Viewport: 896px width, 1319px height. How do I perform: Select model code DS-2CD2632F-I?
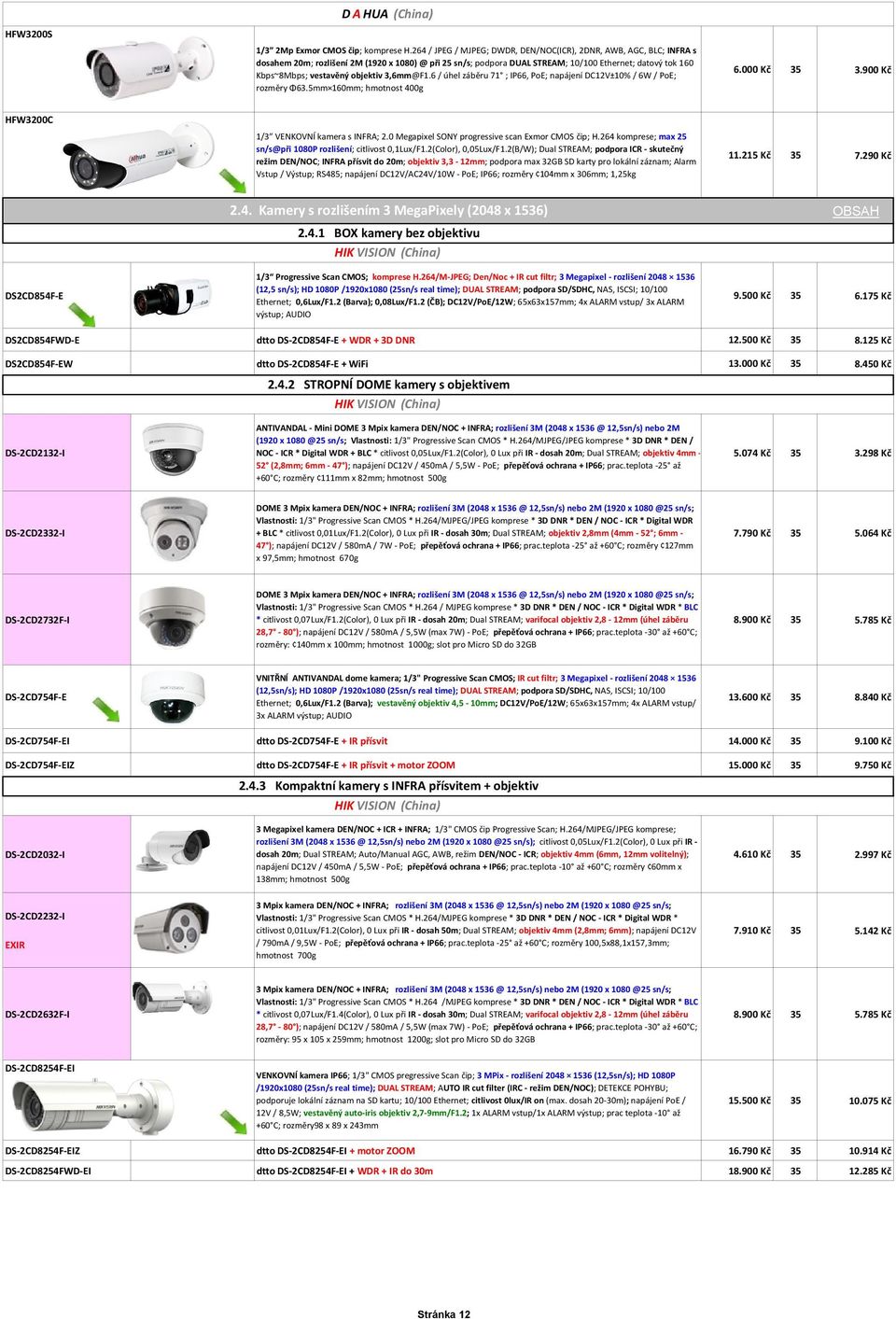(37, 1015)
